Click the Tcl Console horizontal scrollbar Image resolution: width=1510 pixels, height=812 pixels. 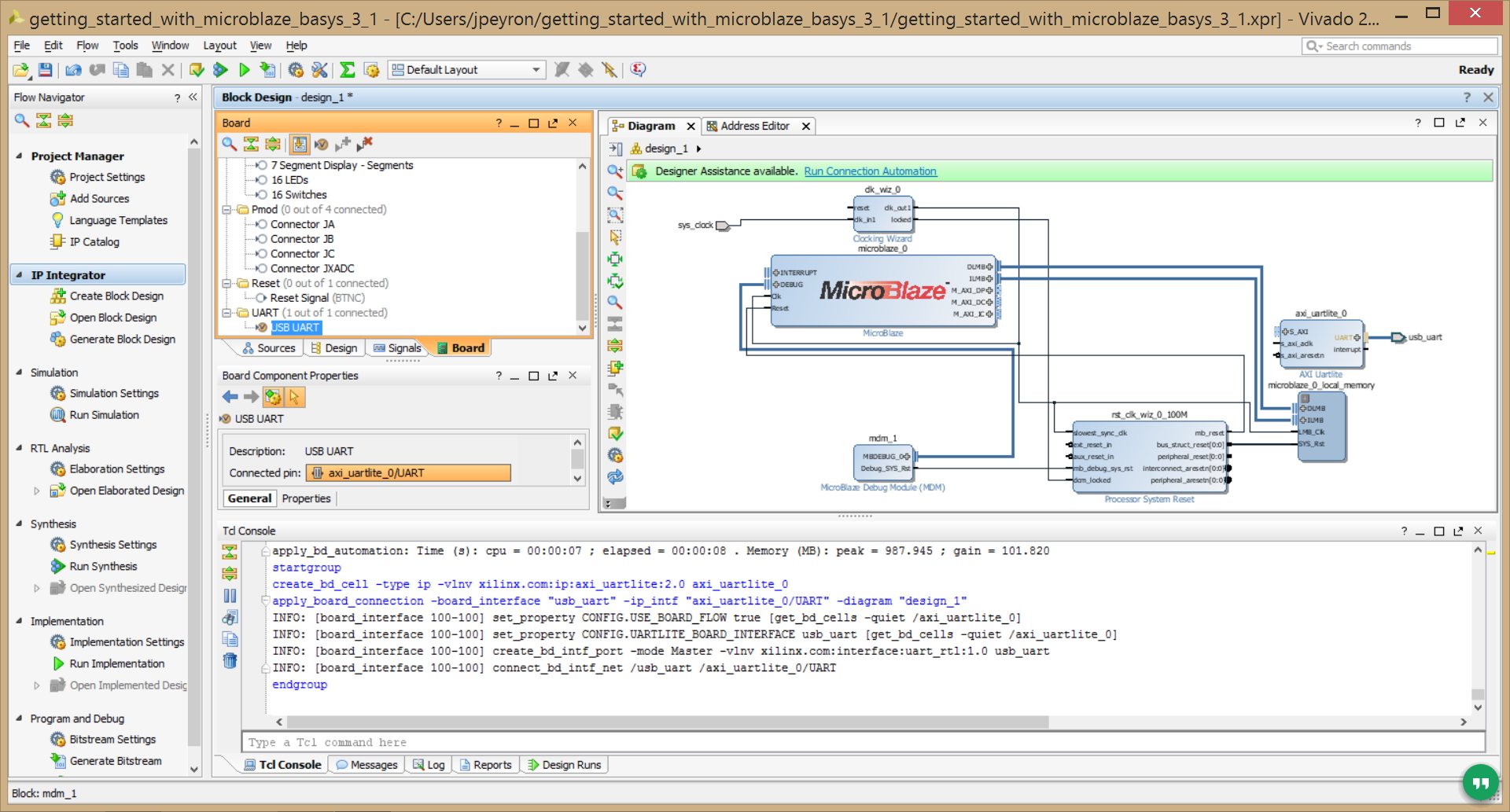(x=667, y=722)
